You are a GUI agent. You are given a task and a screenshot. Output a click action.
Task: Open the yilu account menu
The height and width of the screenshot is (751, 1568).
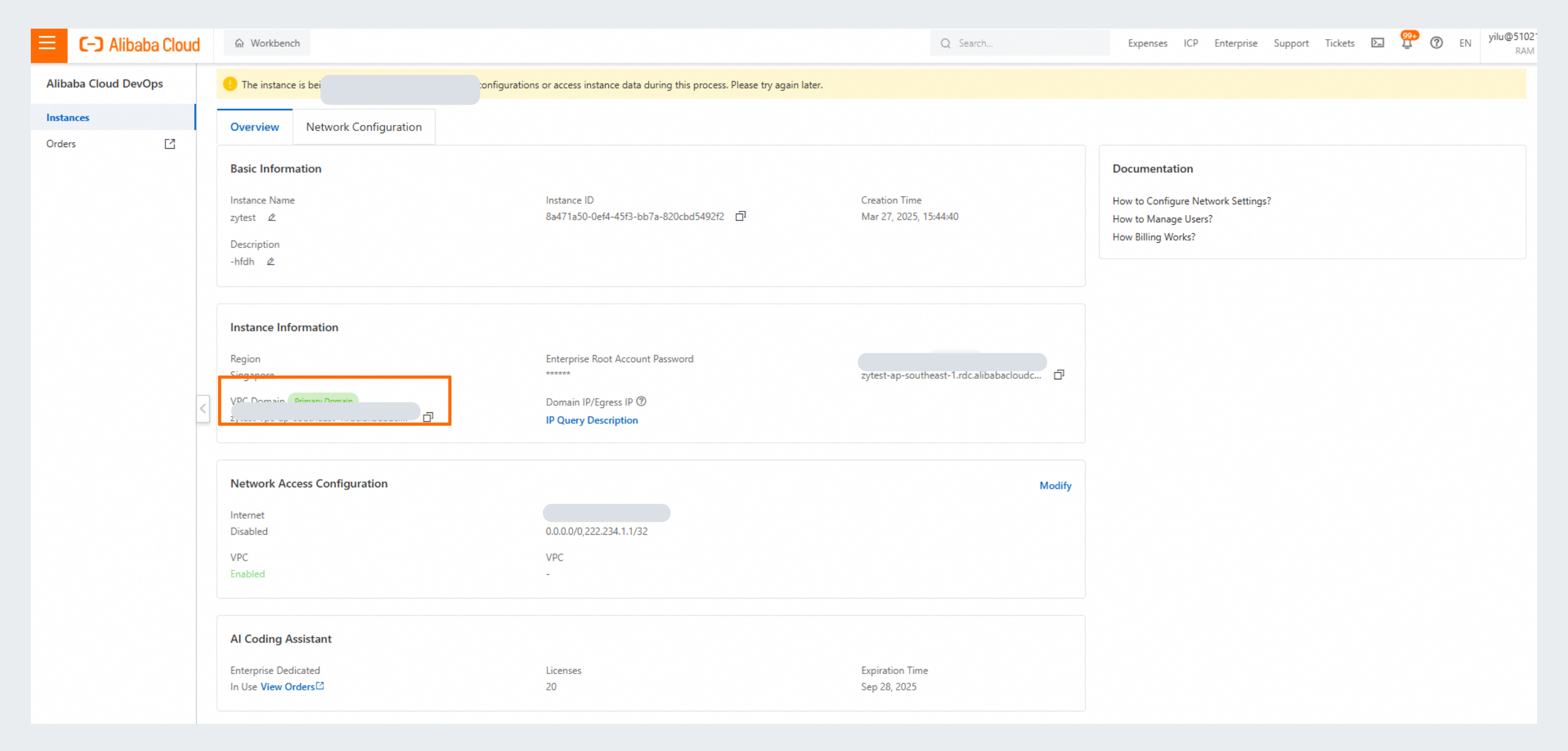click(x=1512, y=43)
